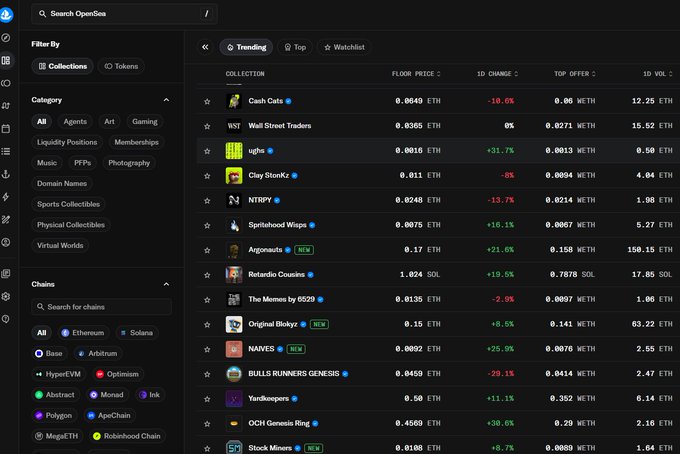Sort by 1D Change column
The height and width of the screenshot is (454, 680).
tap(497, 74)
